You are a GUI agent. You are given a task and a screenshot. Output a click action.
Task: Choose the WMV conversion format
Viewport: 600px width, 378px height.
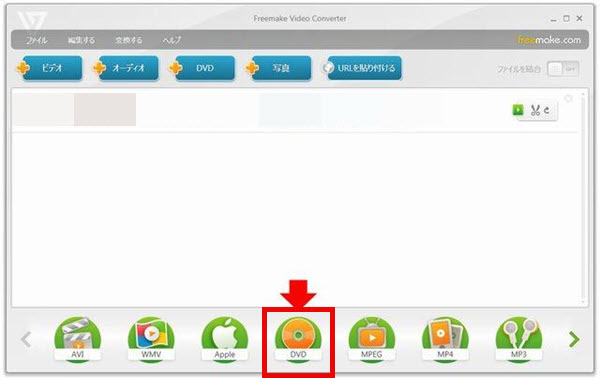click(x=151, y=339)
